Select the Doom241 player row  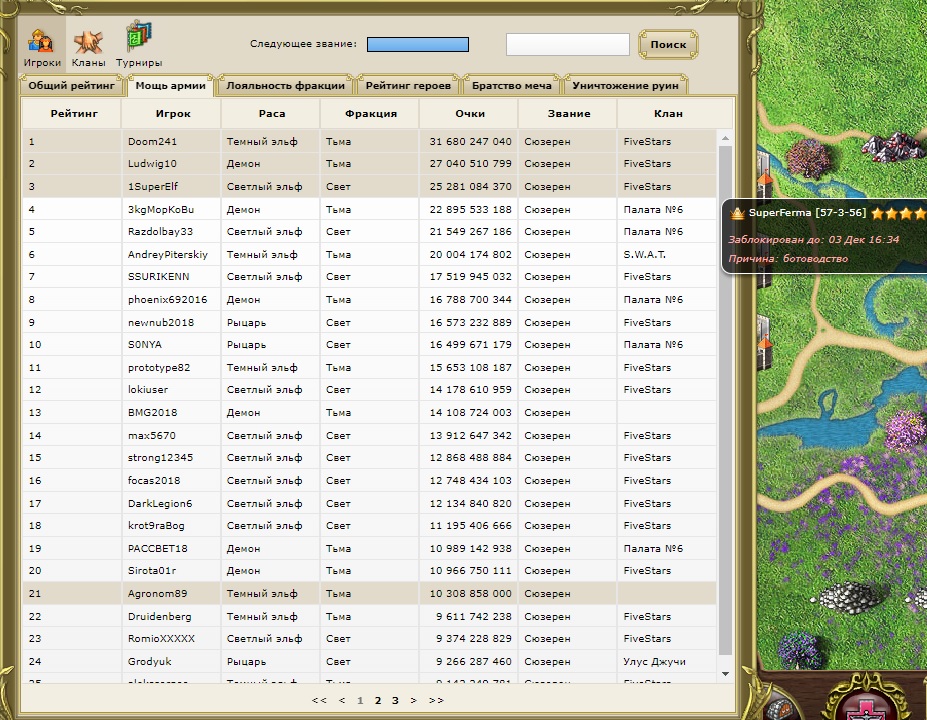[152, 142]
